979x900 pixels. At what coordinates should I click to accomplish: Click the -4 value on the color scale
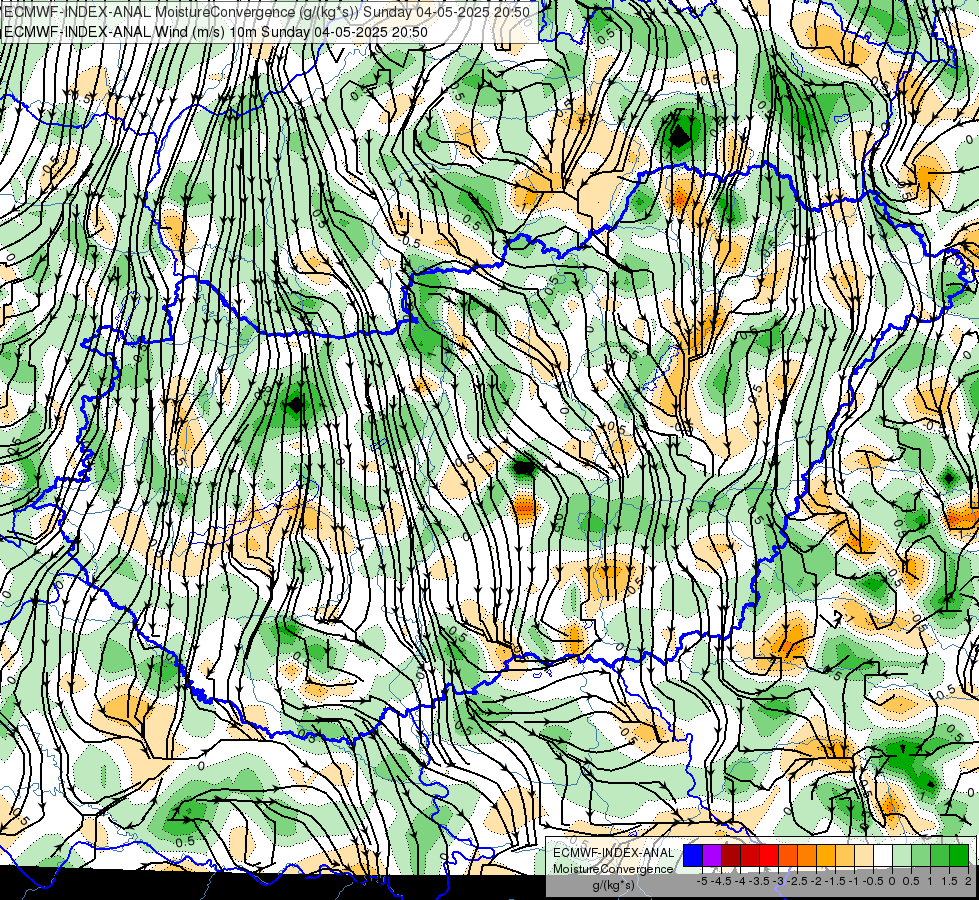coord(740,881)
